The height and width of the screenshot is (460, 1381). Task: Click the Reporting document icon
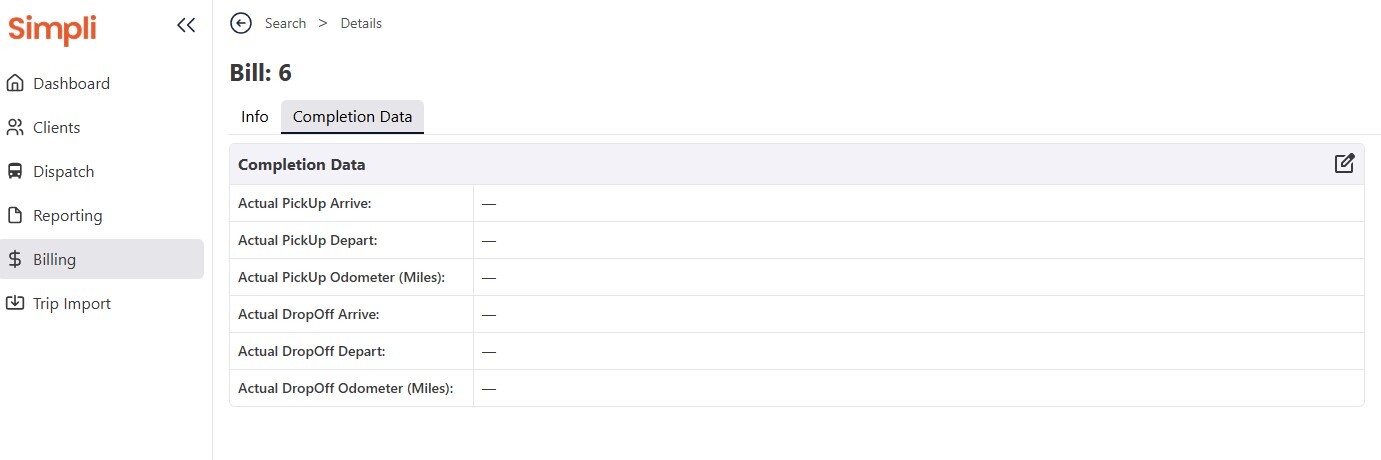(x=15, y=216)
